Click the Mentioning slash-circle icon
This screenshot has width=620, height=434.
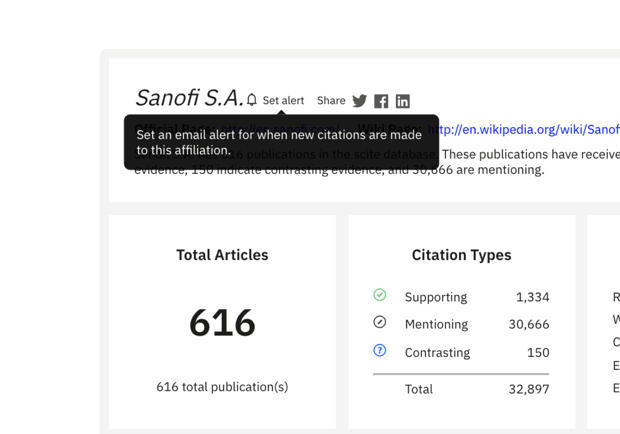(380, 323)
